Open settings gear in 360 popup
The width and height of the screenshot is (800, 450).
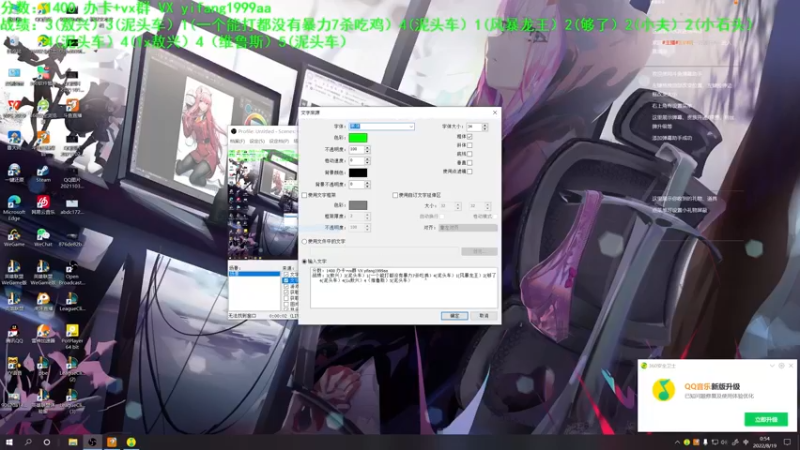point(781,366)
